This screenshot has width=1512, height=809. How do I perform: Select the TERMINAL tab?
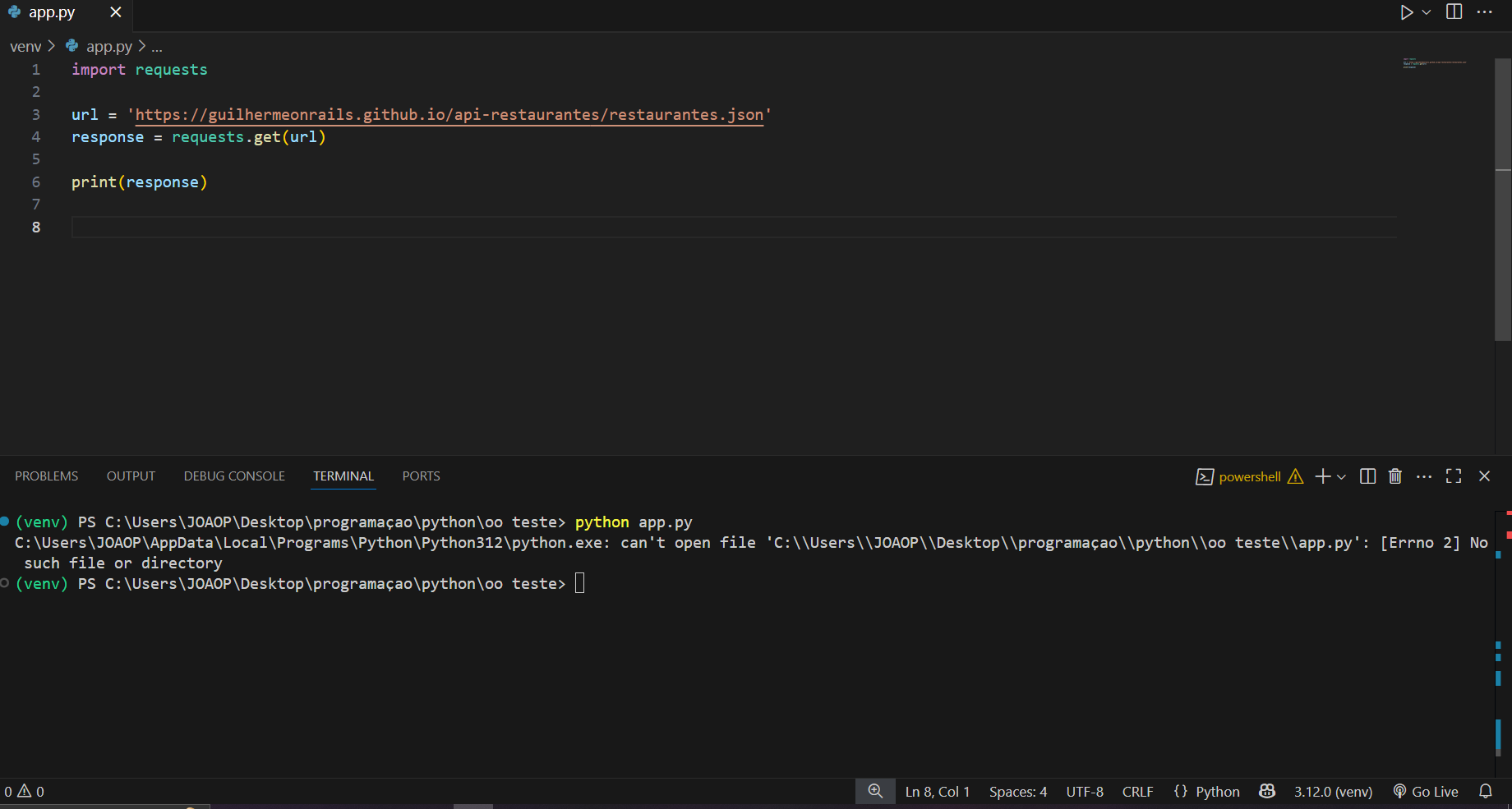click(343, 476)
